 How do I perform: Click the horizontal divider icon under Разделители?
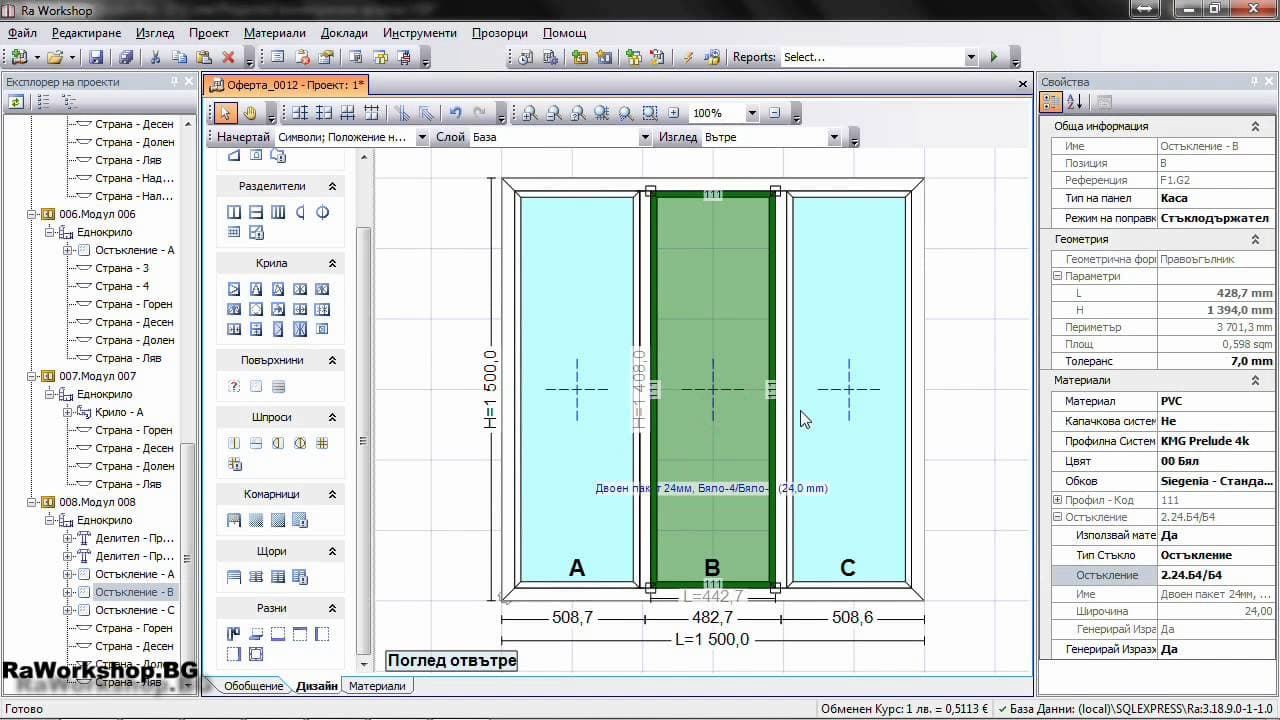pos(256,212)
